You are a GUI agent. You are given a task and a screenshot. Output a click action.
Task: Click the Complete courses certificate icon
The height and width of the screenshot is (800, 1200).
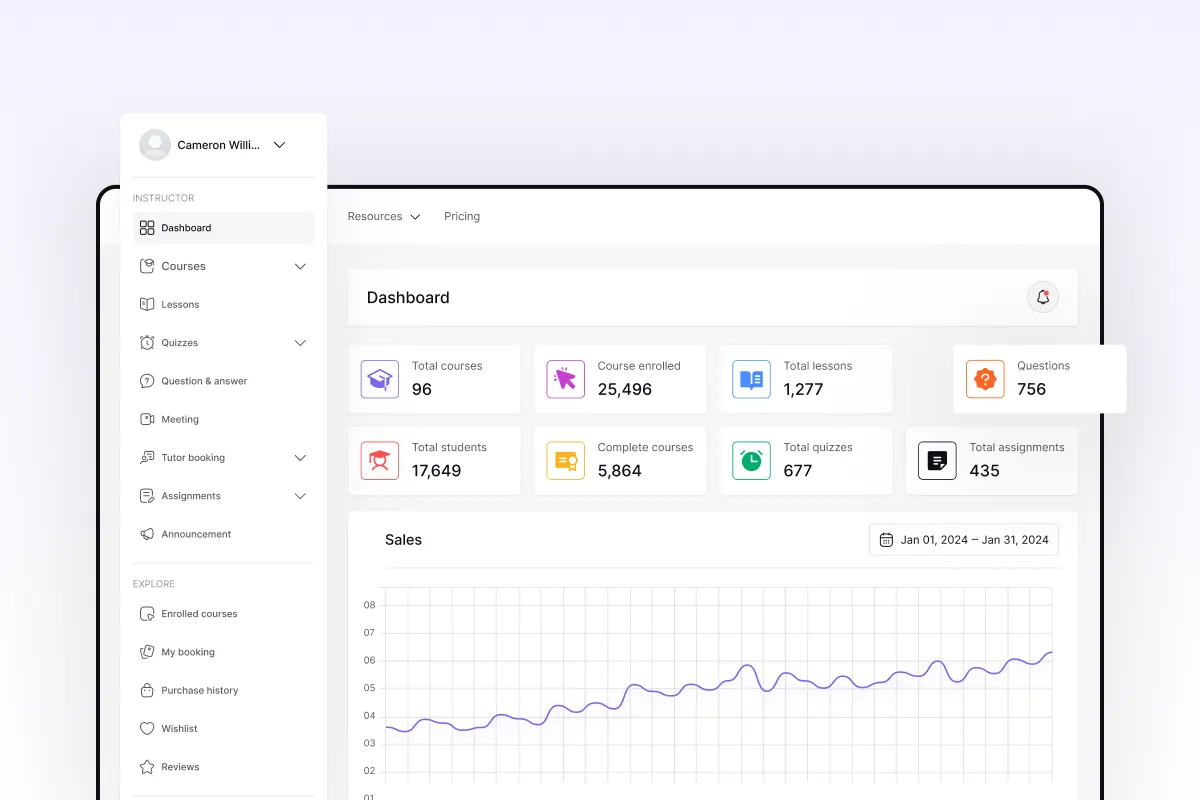pos(565,460)
